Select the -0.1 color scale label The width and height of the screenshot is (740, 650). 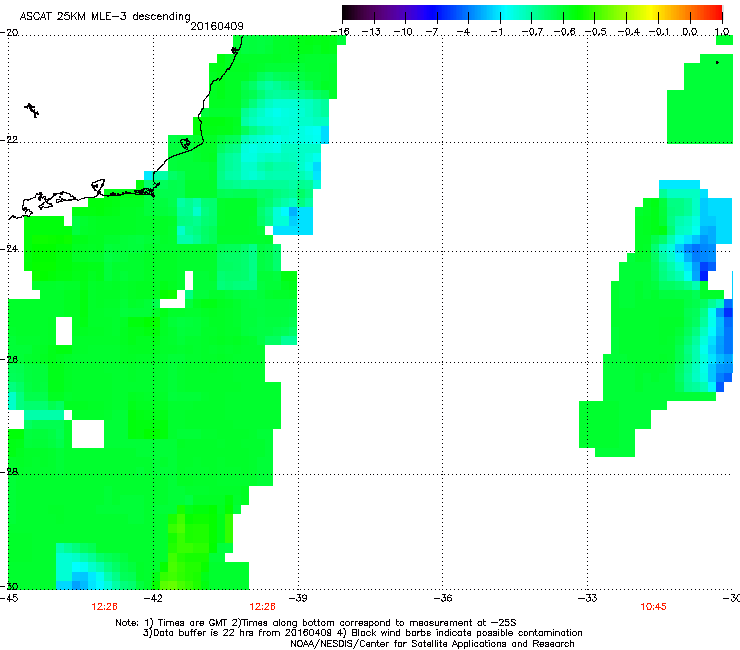coord(659,32)
